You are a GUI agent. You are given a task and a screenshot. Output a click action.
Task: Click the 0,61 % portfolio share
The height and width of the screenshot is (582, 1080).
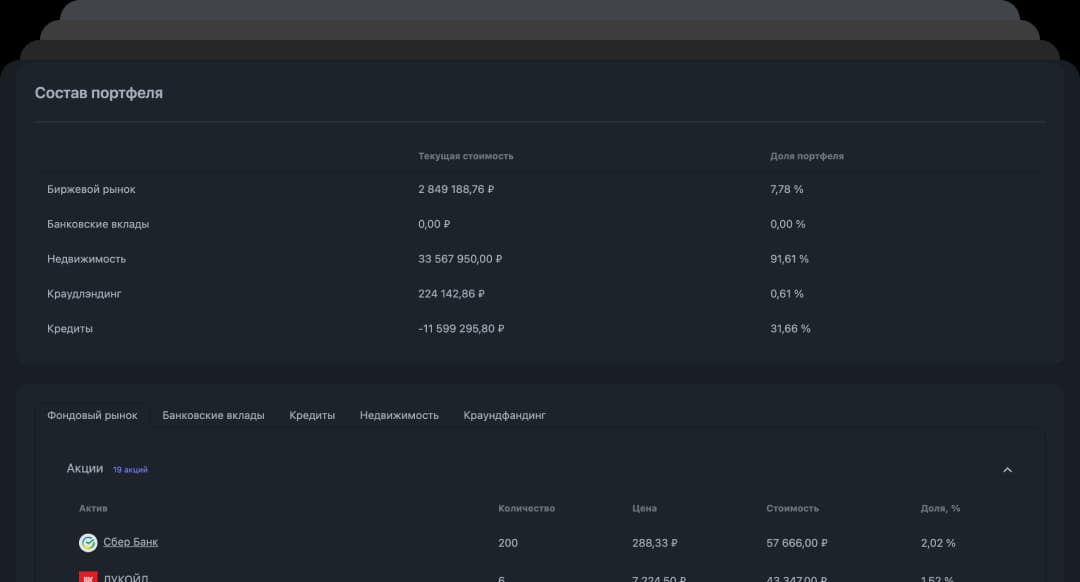click(787, 294)
